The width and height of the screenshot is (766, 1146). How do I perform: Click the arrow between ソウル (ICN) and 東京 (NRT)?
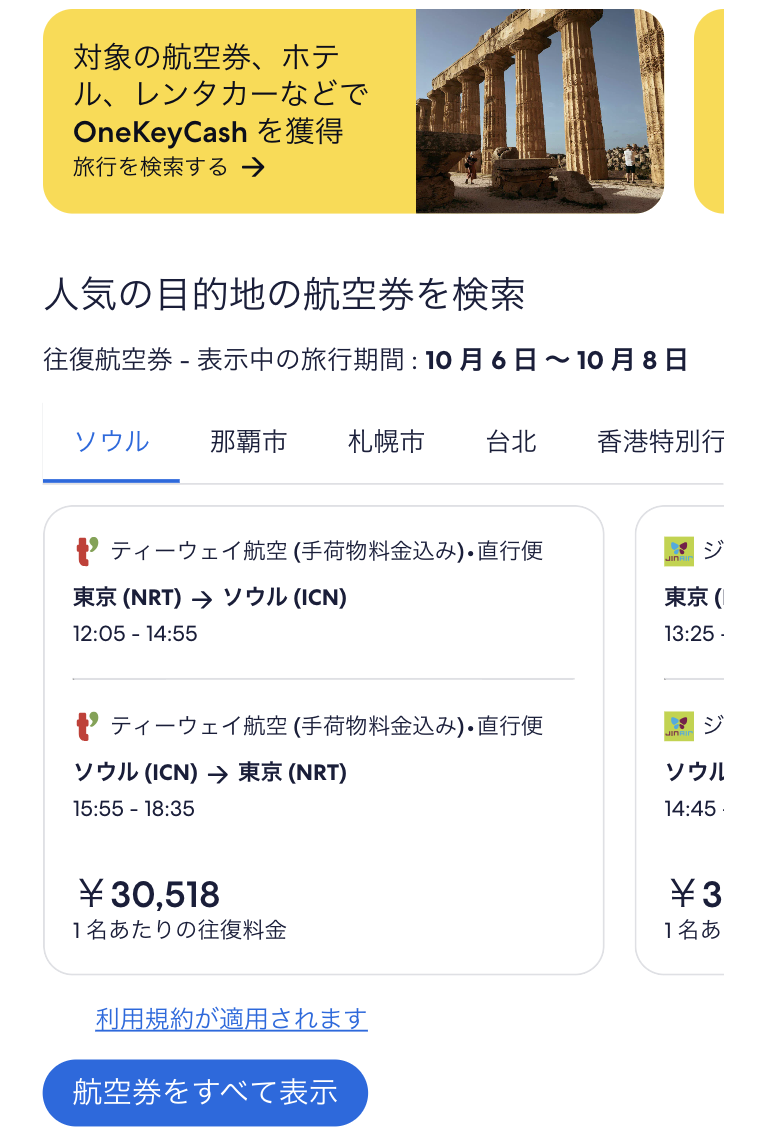click(x=217, y=773)
